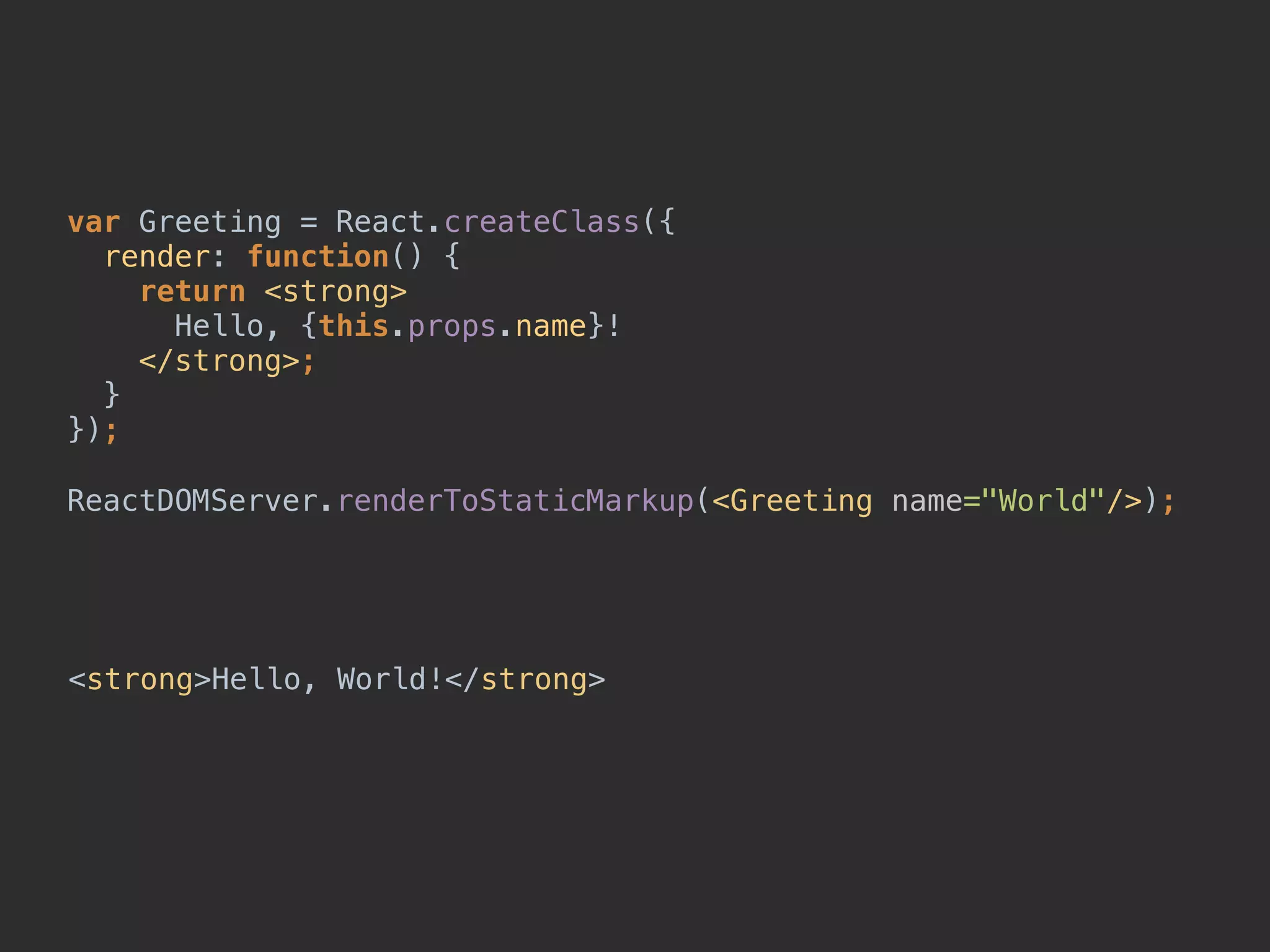Select the 'this' keyword in braces
Viewport: 1270px width, 952px height.
point(353,325)
